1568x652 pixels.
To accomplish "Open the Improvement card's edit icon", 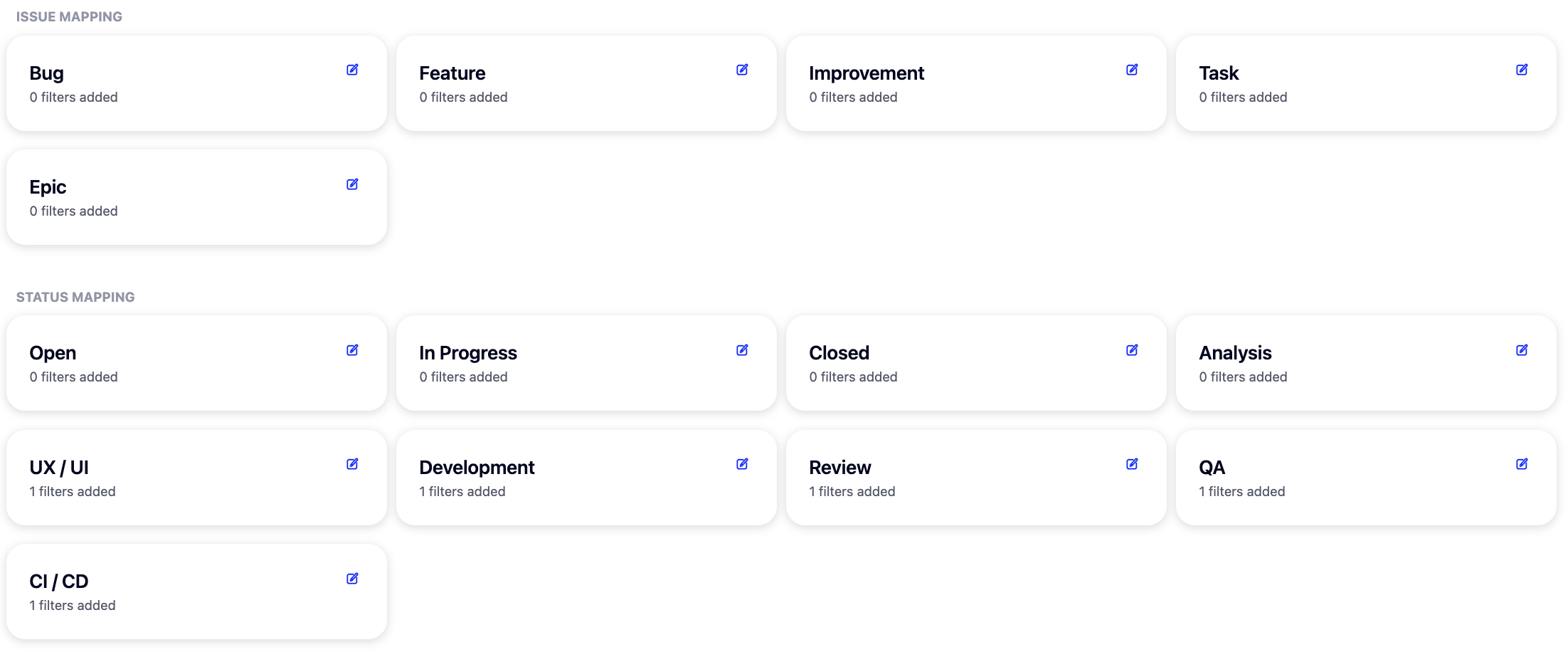I will pos(1132,70).
